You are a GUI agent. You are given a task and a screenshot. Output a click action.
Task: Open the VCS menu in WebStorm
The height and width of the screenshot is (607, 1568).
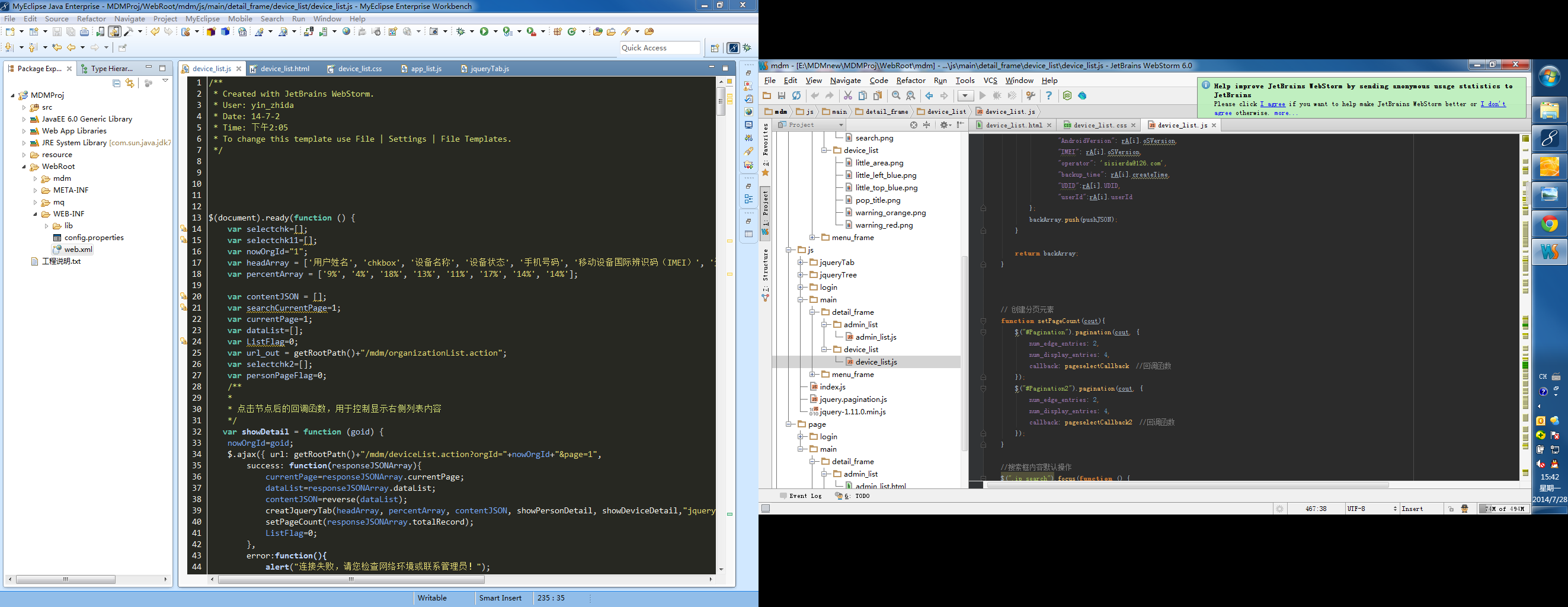tap(990, 81)
